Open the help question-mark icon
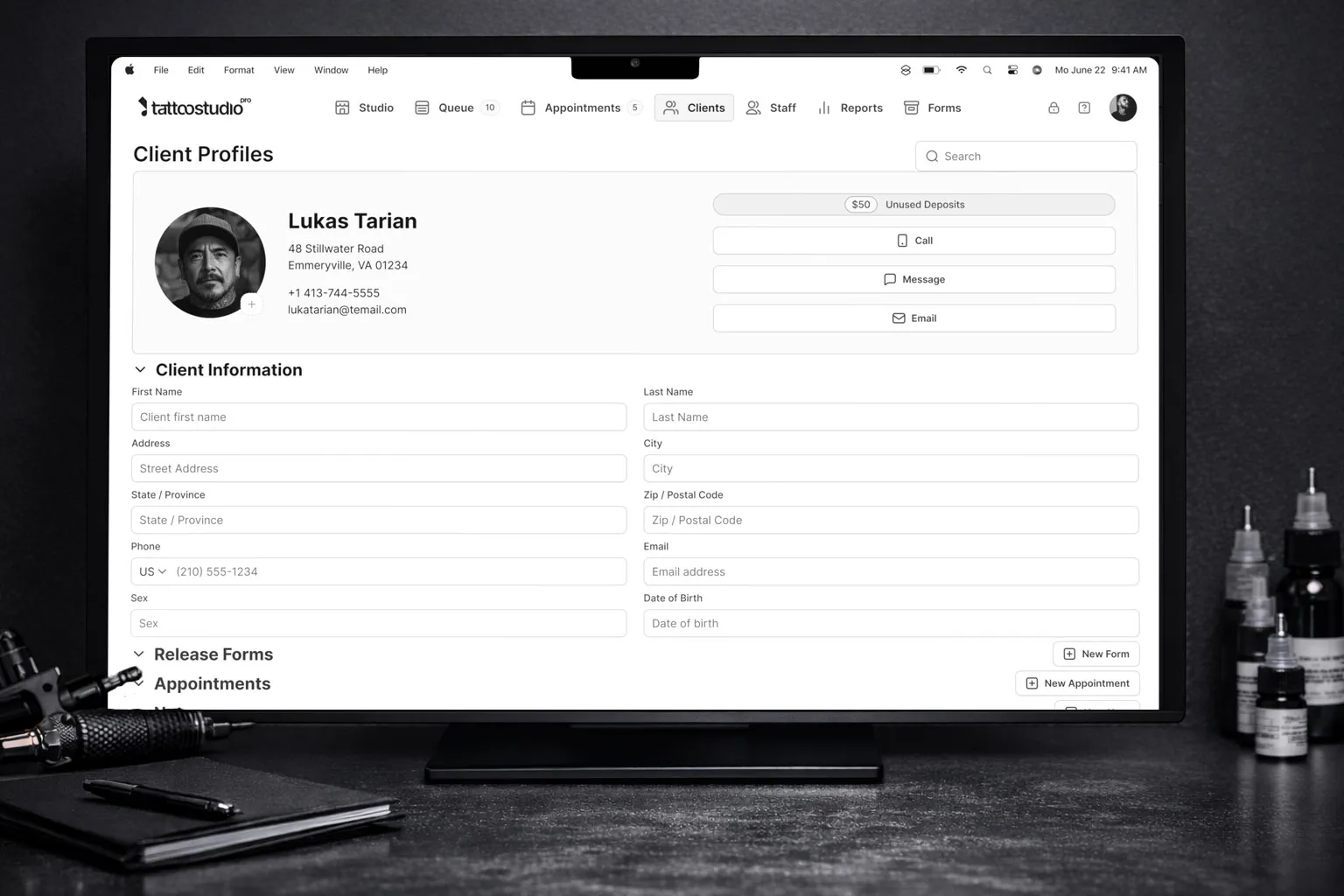 pos(1084,108)
